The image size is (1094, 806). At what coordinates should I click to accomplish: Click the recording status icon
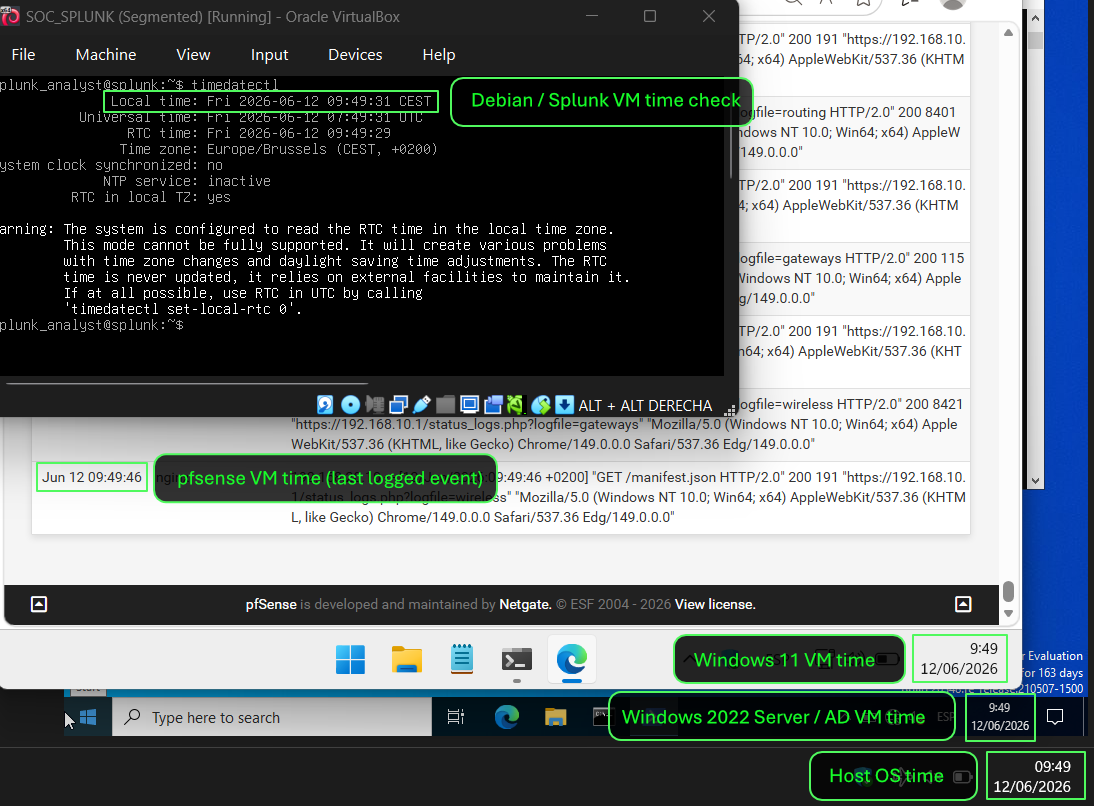(493, 405)
